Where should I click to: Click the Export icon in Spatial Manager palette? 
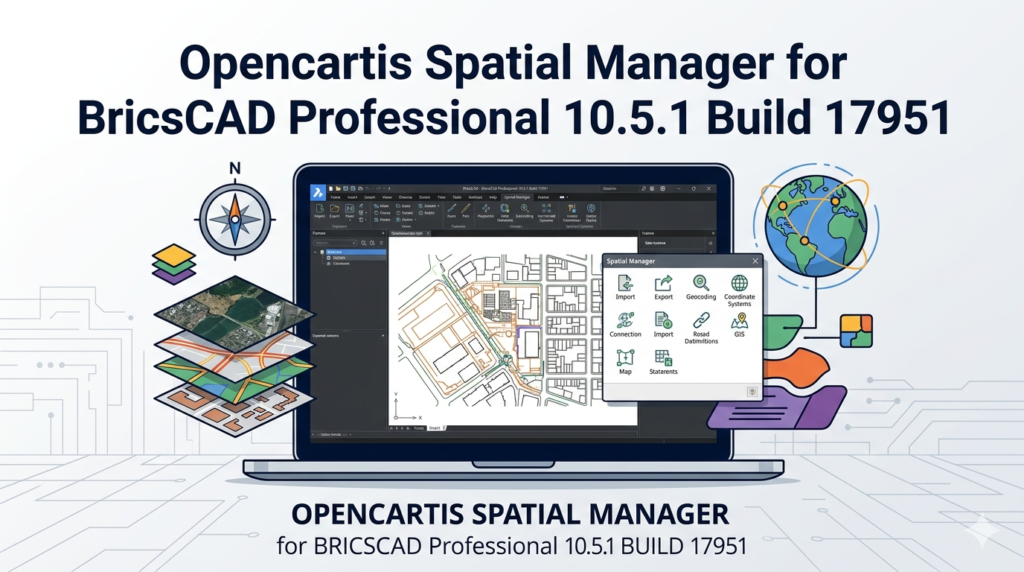(663, 283)
